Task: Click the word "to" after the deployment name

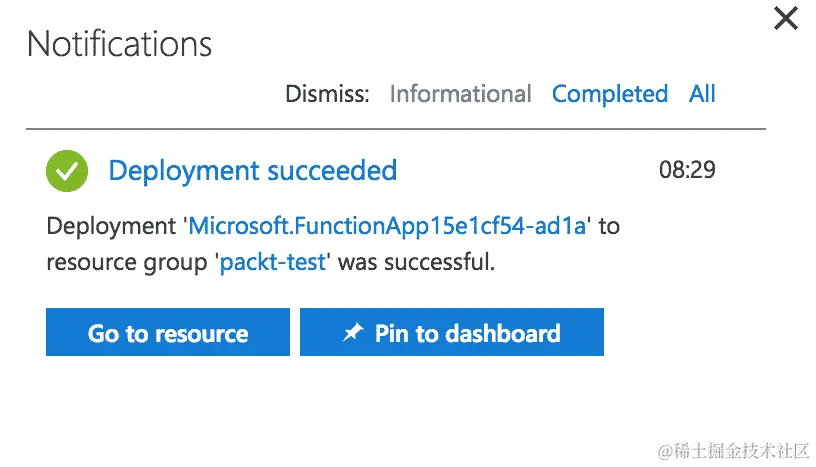Action: point(609,226)
